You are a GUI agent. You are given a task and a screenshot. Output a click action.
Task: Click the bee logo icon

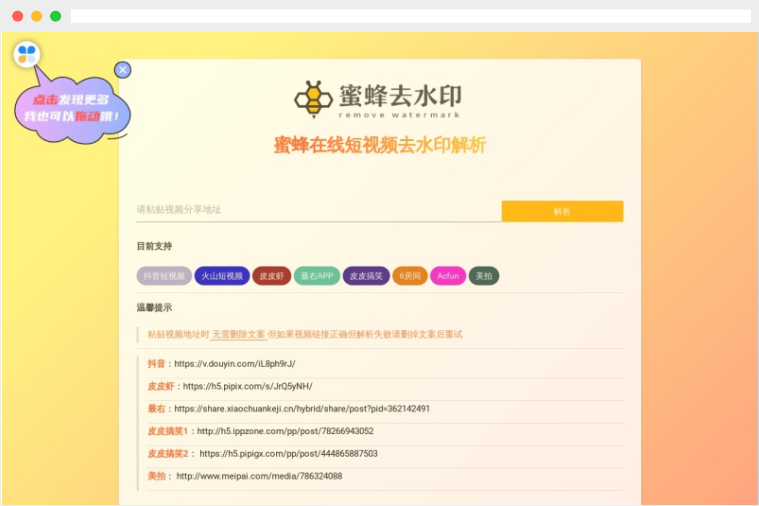click(x=313, y=99)
